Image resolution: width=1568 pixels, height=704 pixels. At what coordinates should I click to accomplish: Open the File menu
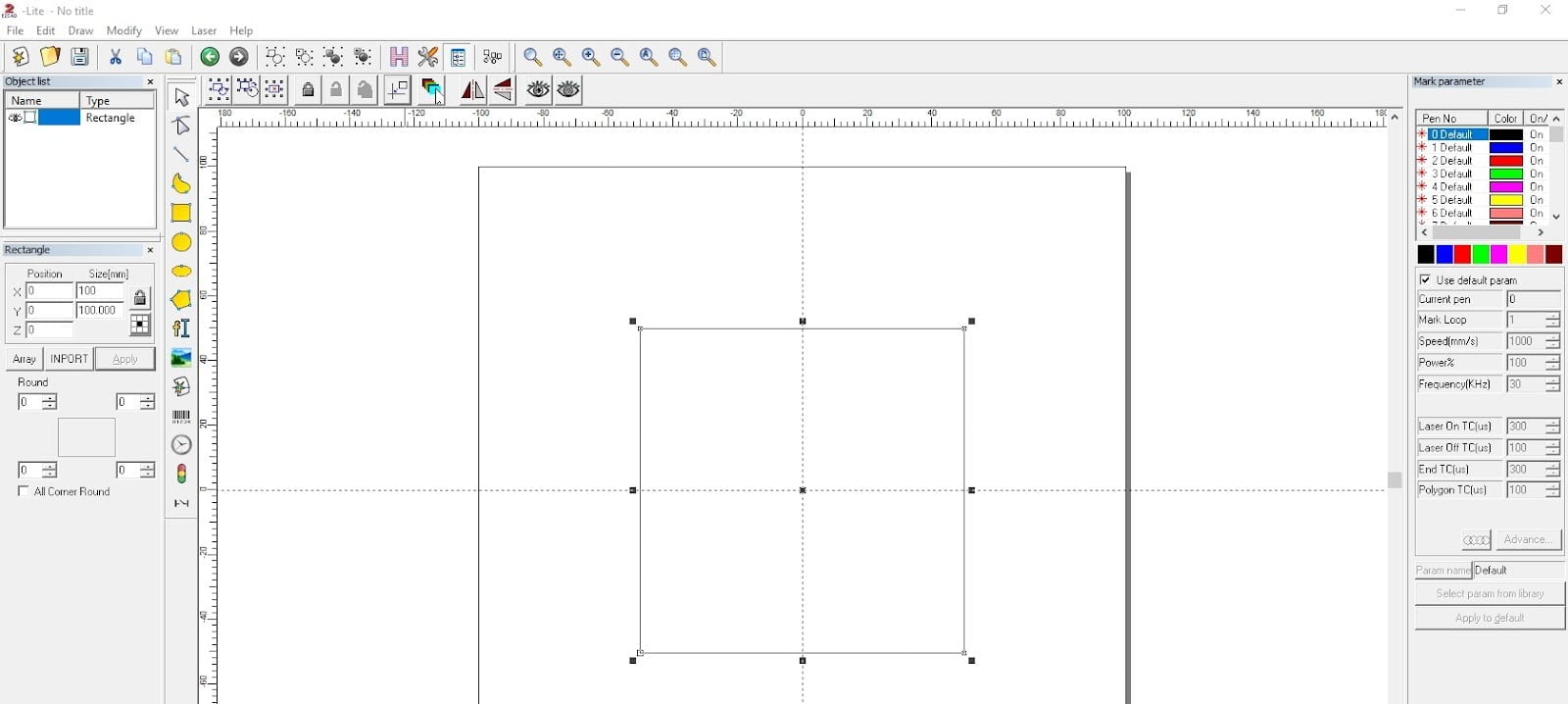click(x=15, y=30)
